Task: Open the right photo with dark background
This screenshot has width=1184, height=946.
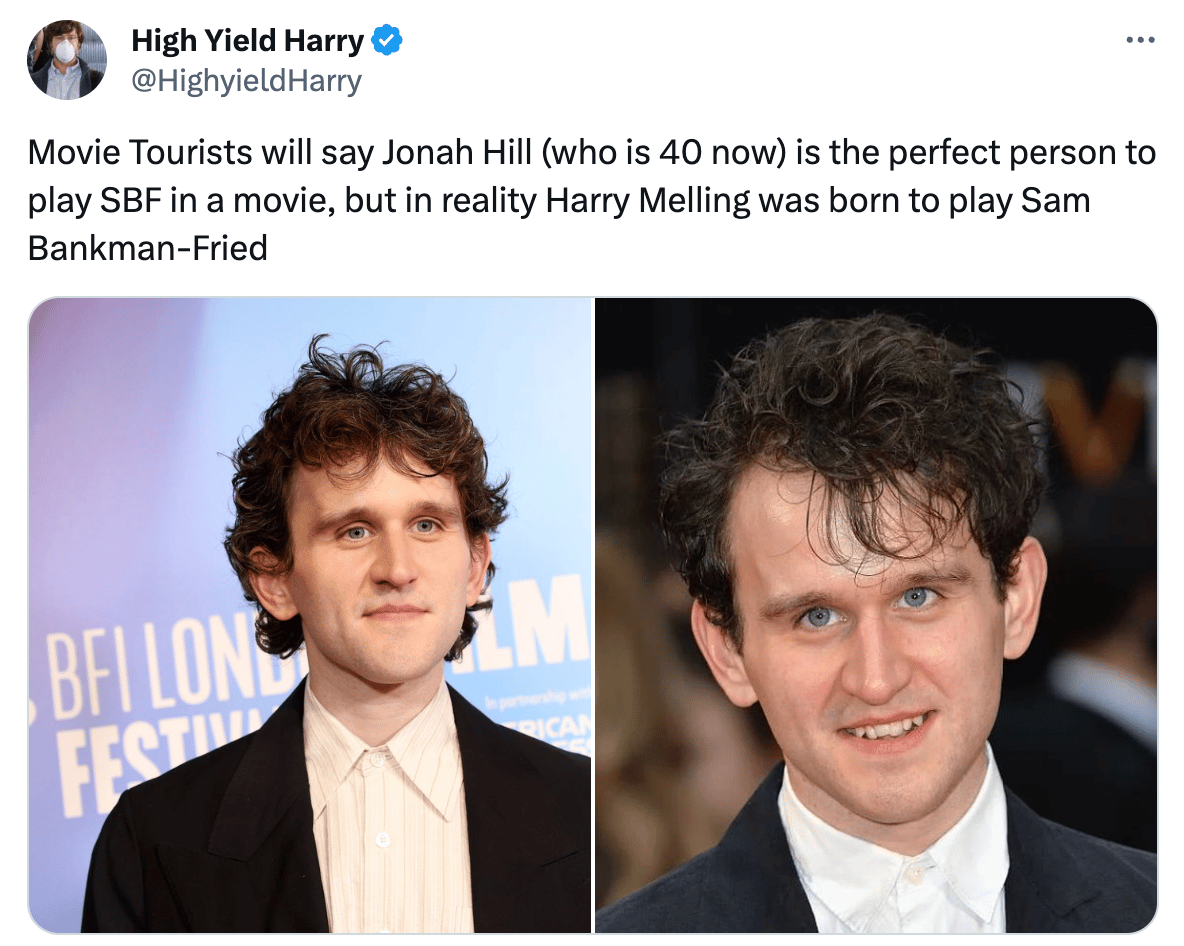Action: [876, 615]
